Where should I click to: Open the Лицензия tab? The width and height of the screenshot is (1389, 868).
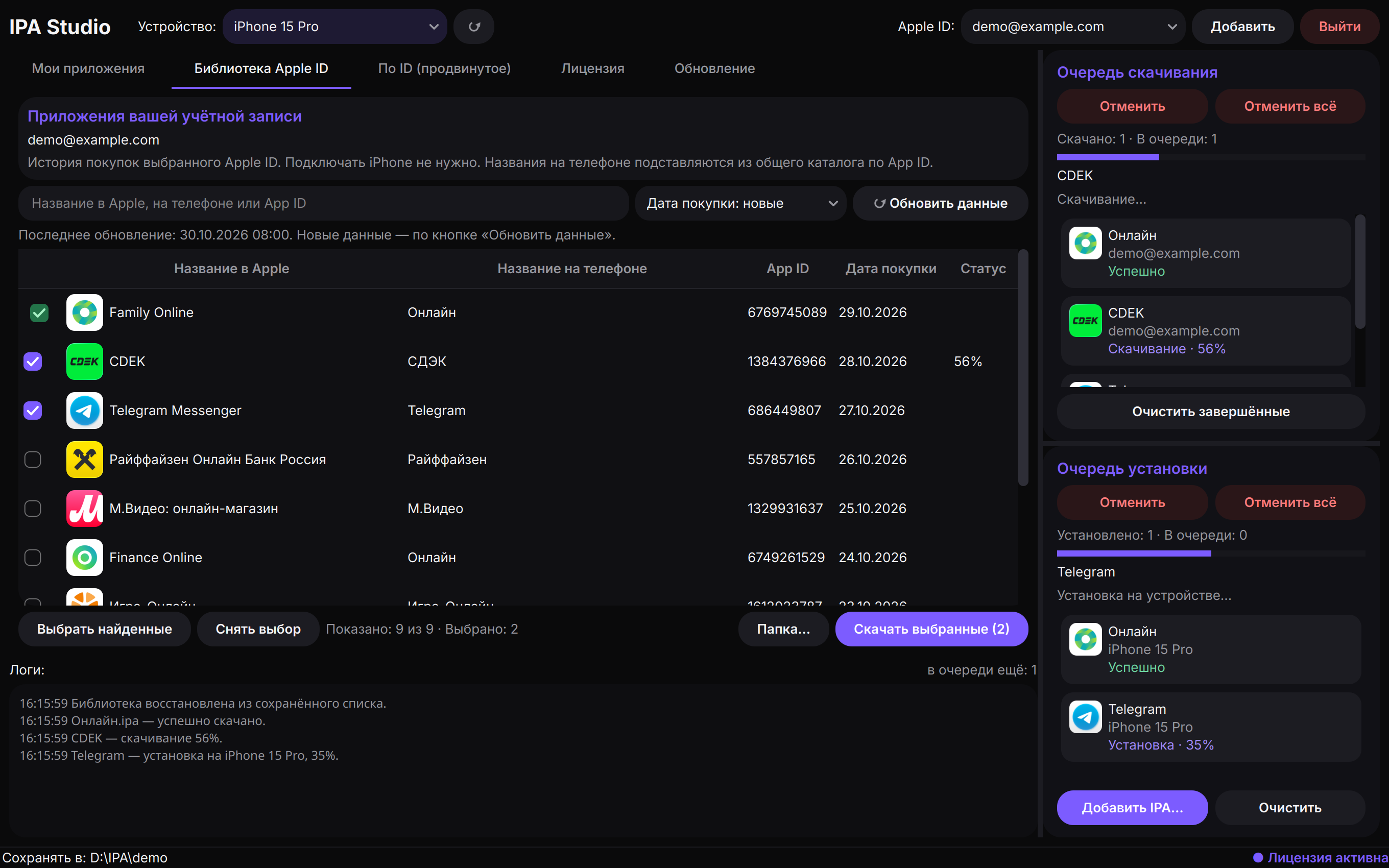click(592, 68)
